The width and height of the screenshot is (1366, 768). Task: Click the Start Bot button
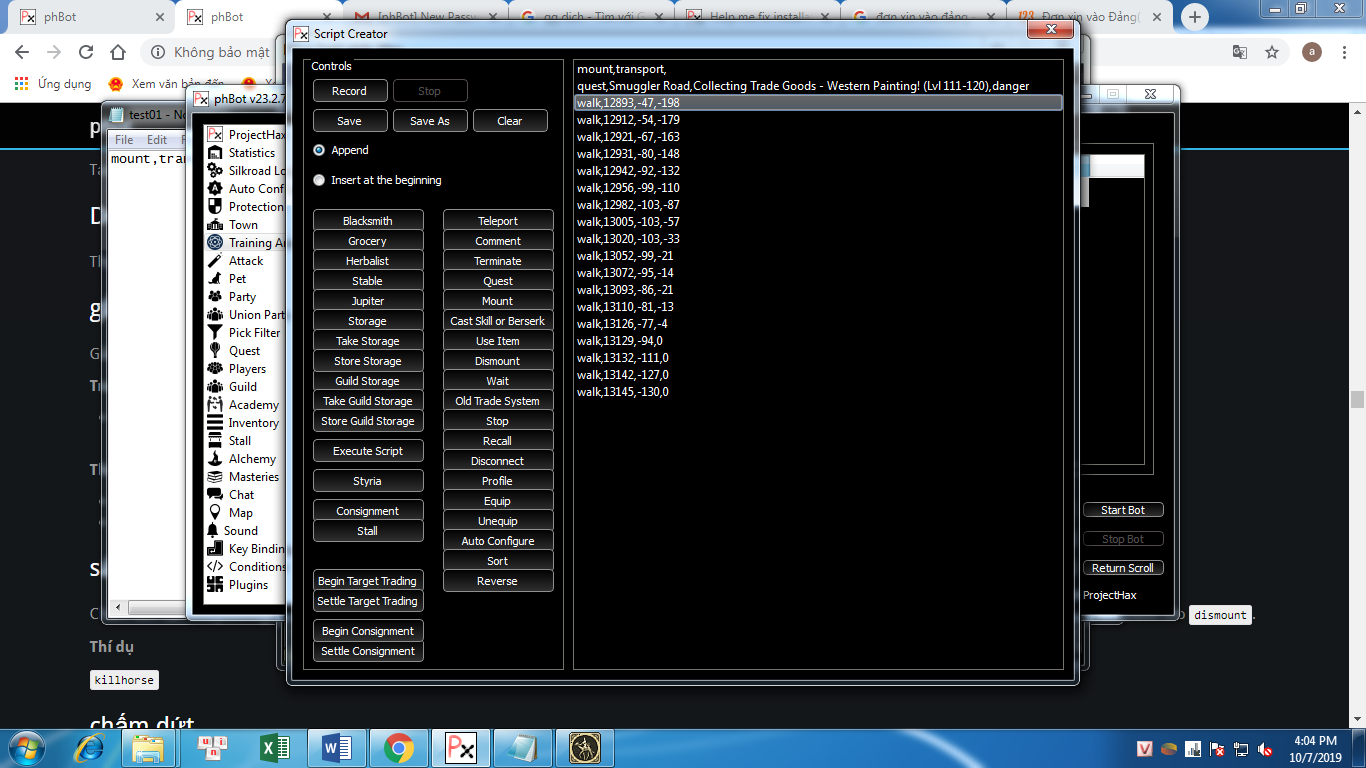(x=1122, y=510)
